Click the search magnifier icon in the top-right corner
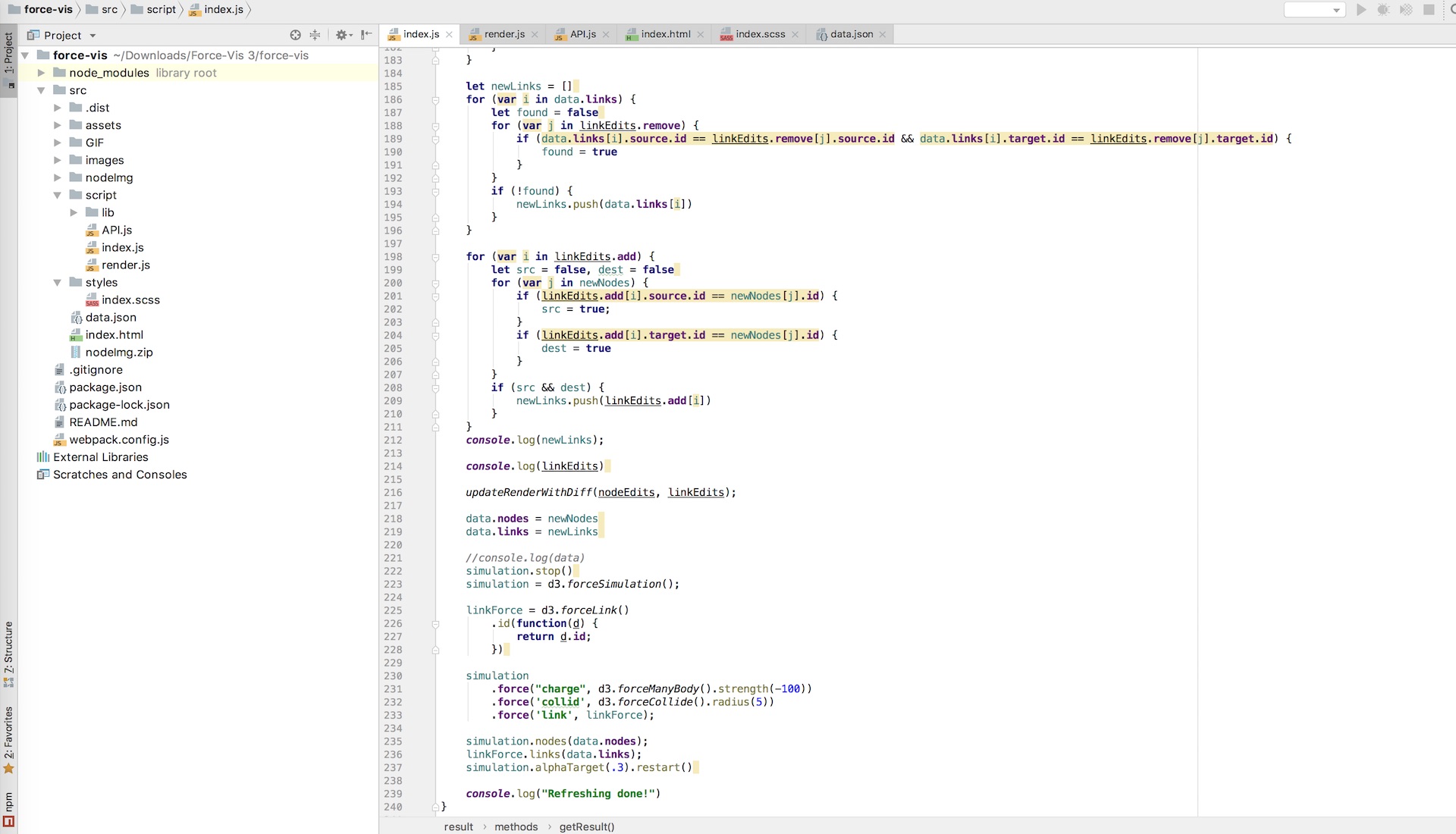Viewport: 1456px width, 834px height. pyautogui.click(x=1451, y=10)
